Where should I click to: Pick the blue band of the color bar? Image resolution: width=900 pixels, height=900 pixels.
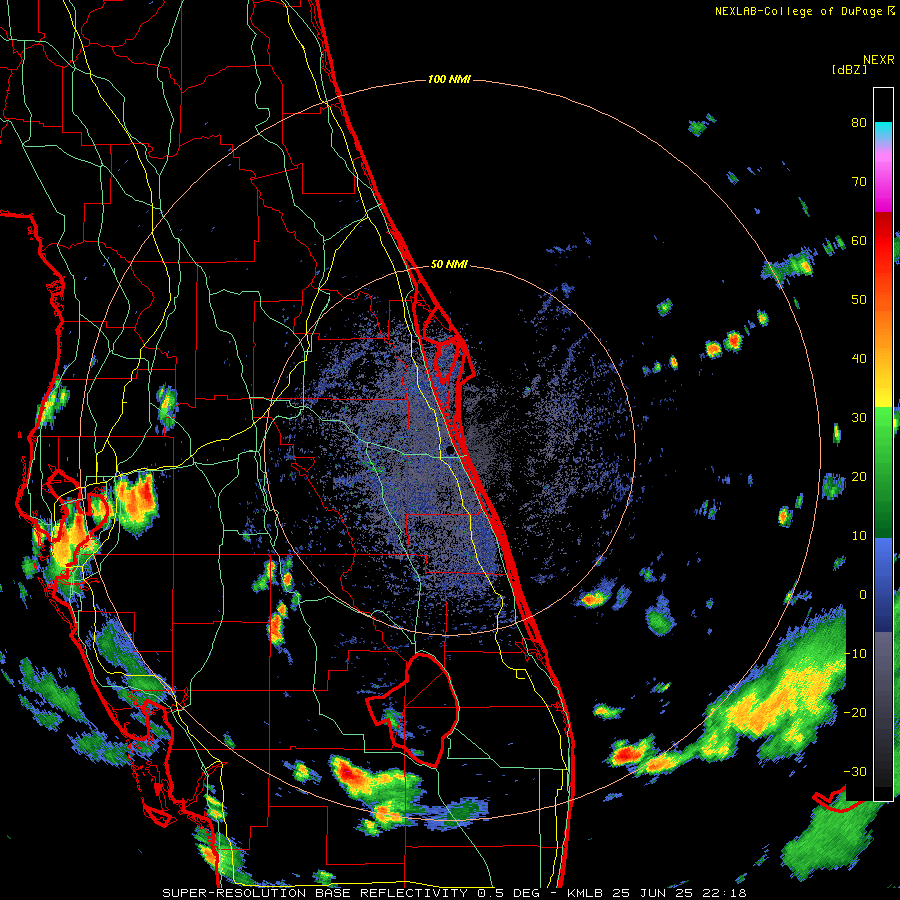883,585
